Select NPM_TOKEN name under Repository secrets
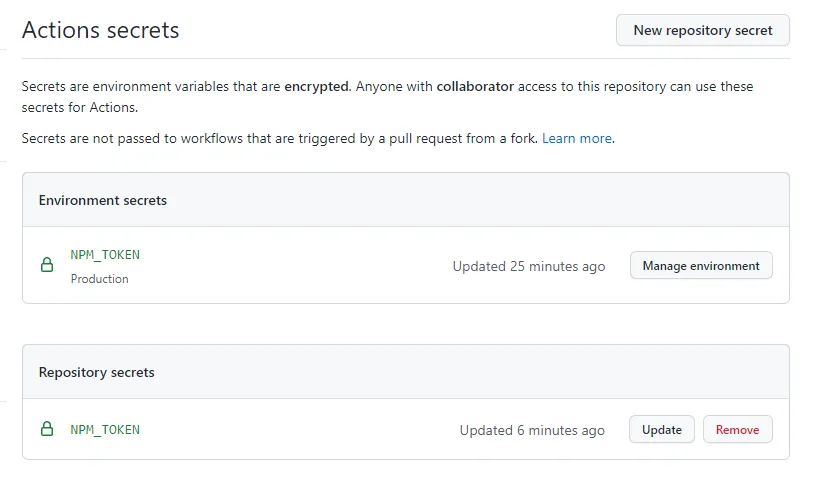824x479 pixels. 105,429
